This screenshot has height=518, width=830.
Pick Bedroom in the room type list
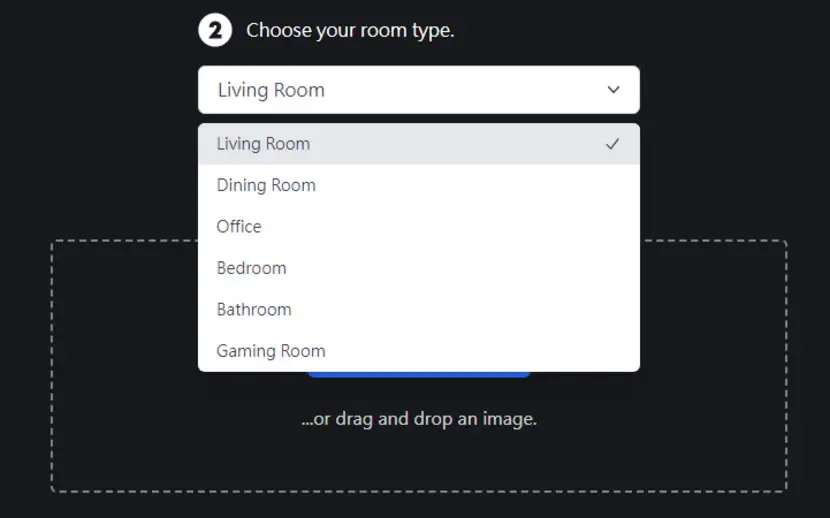(419, 268)
